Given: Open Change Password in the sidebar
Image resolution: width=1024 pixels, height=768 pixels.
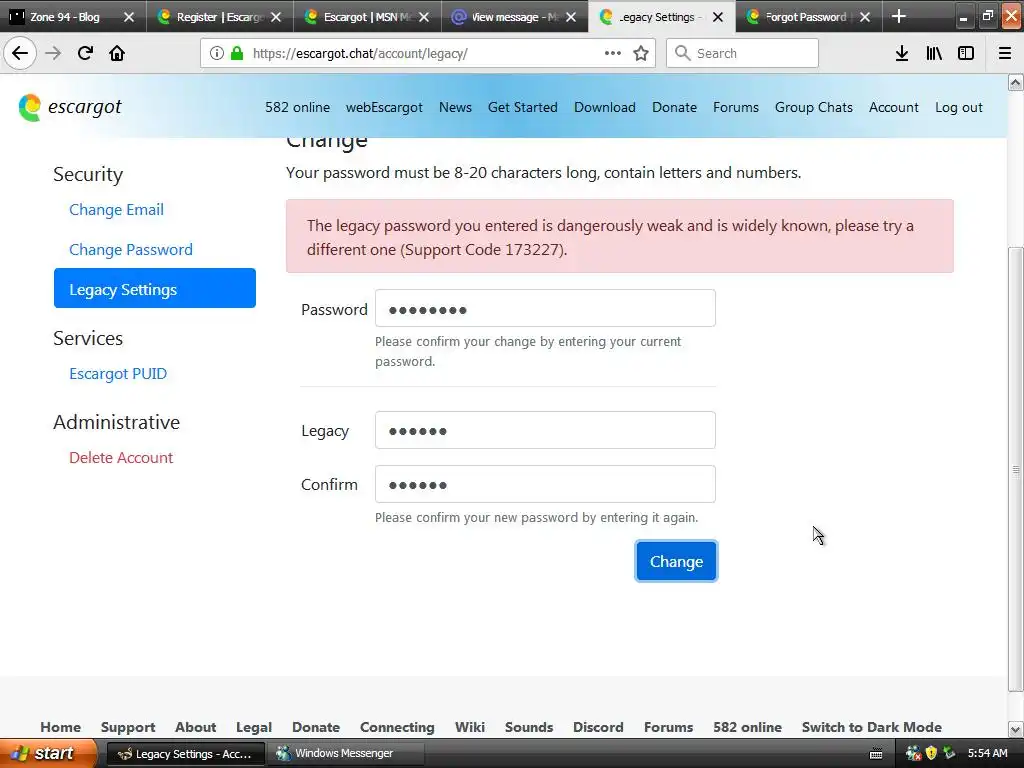Looking at the screenshot, I should pyautogui.click(x=131, y=249).
